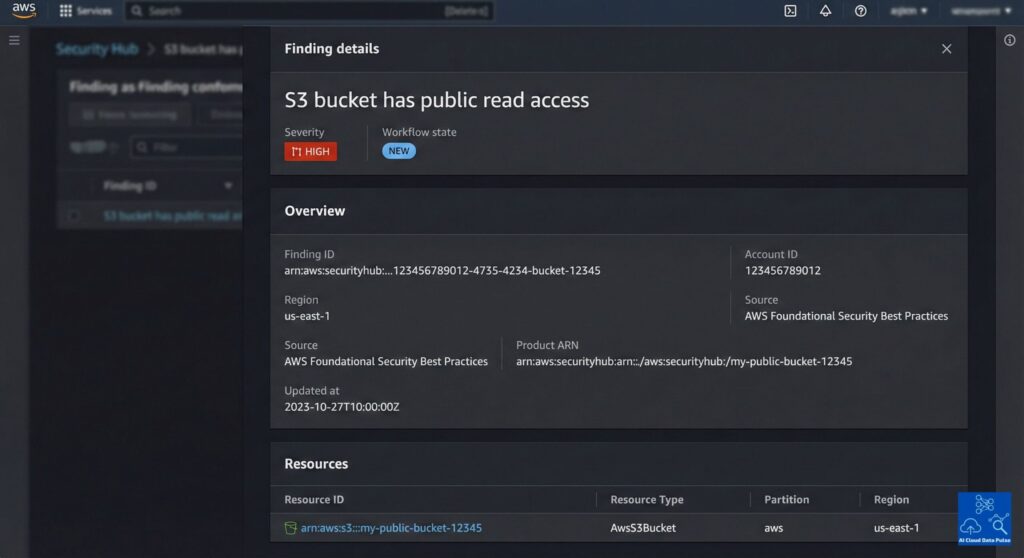
Task: Click the Resources section heading
Action: (316, 464)
